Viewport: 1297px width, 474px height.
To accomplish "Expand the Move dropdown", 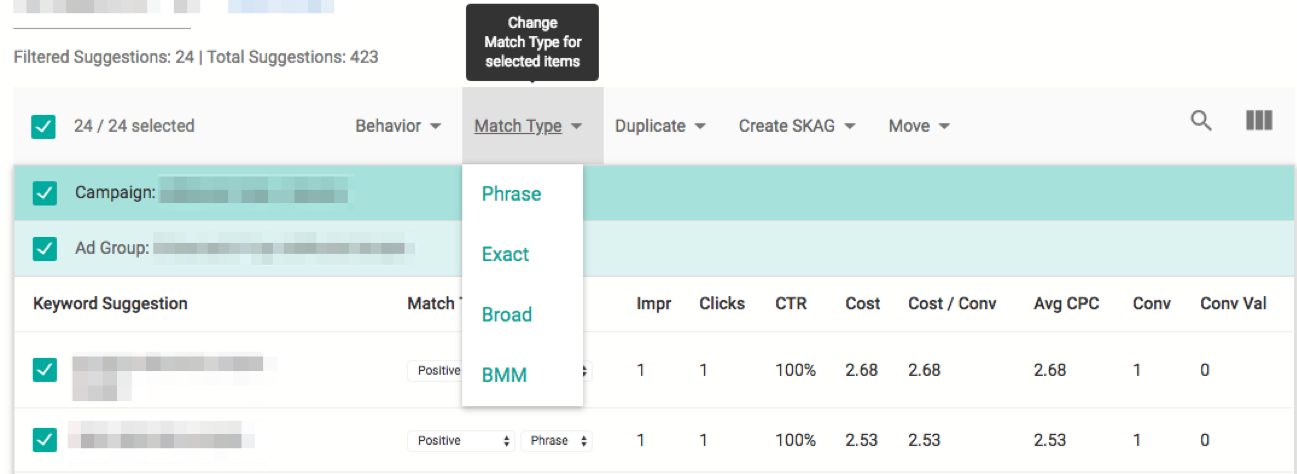I will (919, 126).
